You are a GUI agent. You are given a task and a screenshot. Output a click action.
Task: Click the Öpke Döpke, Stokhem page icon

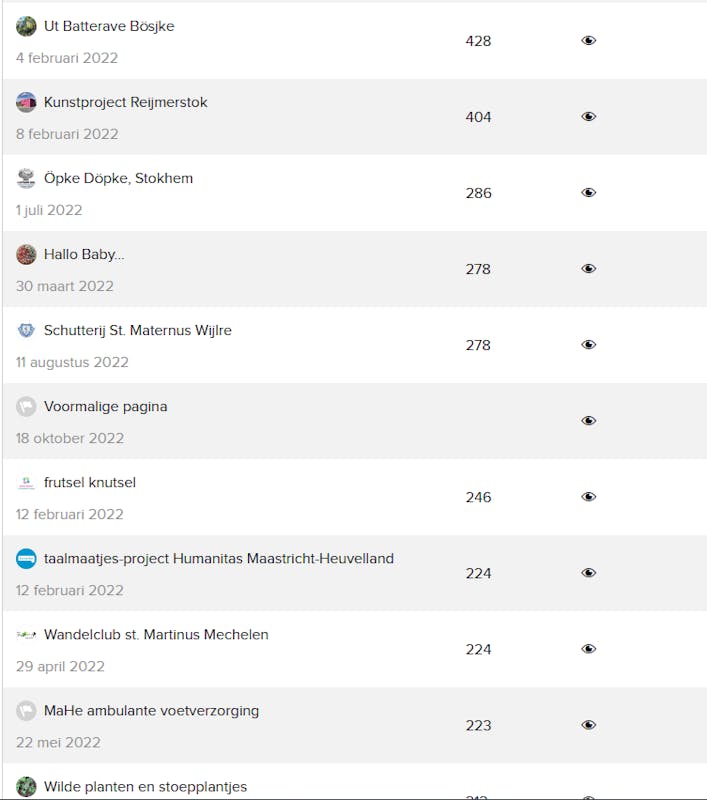click(x=26, y=178)
